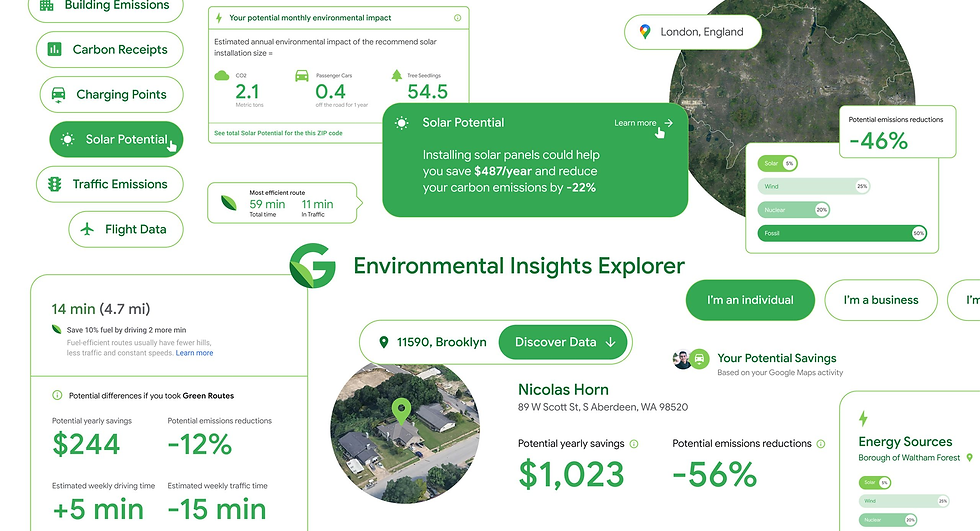Open info icon next to Potential yearly savings
The image size is (980, 531).
pyautogui.click(x=634, y=444)
